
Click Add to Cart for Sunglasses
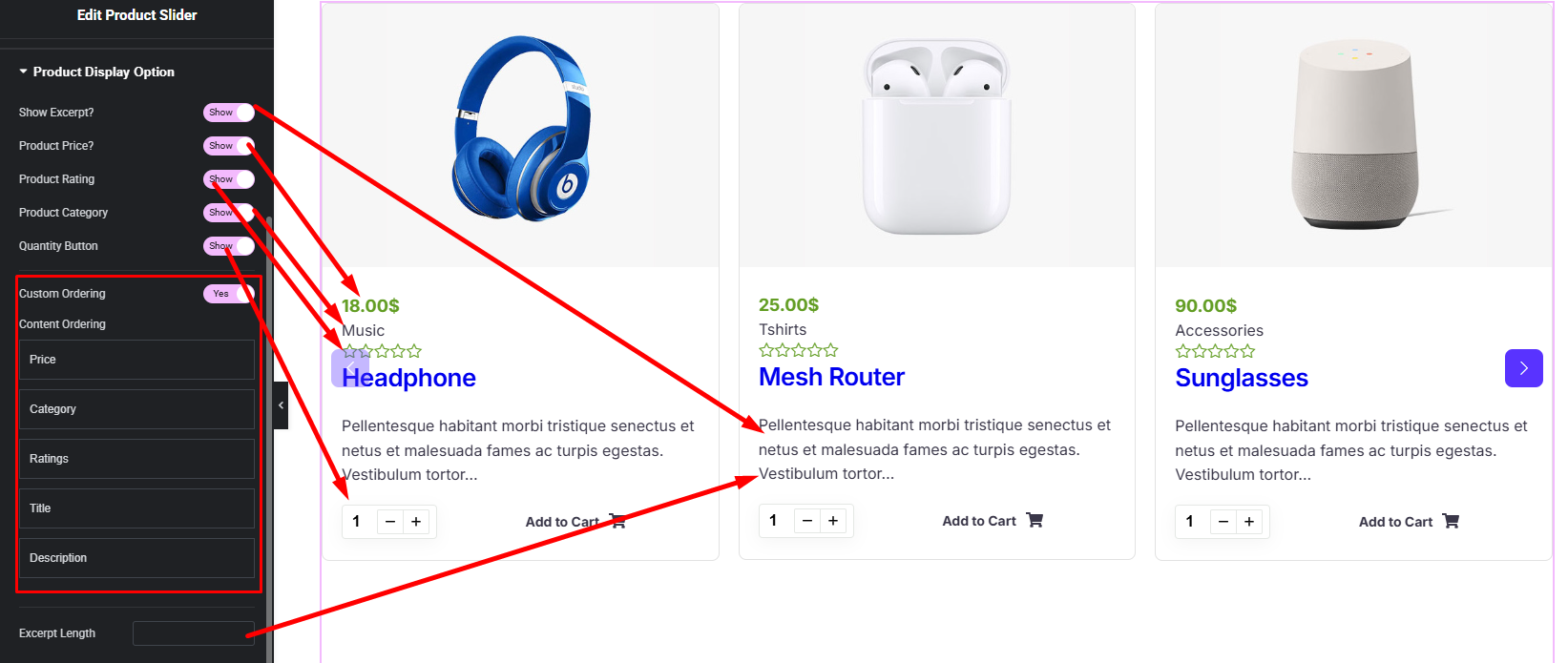(1395, 522)
